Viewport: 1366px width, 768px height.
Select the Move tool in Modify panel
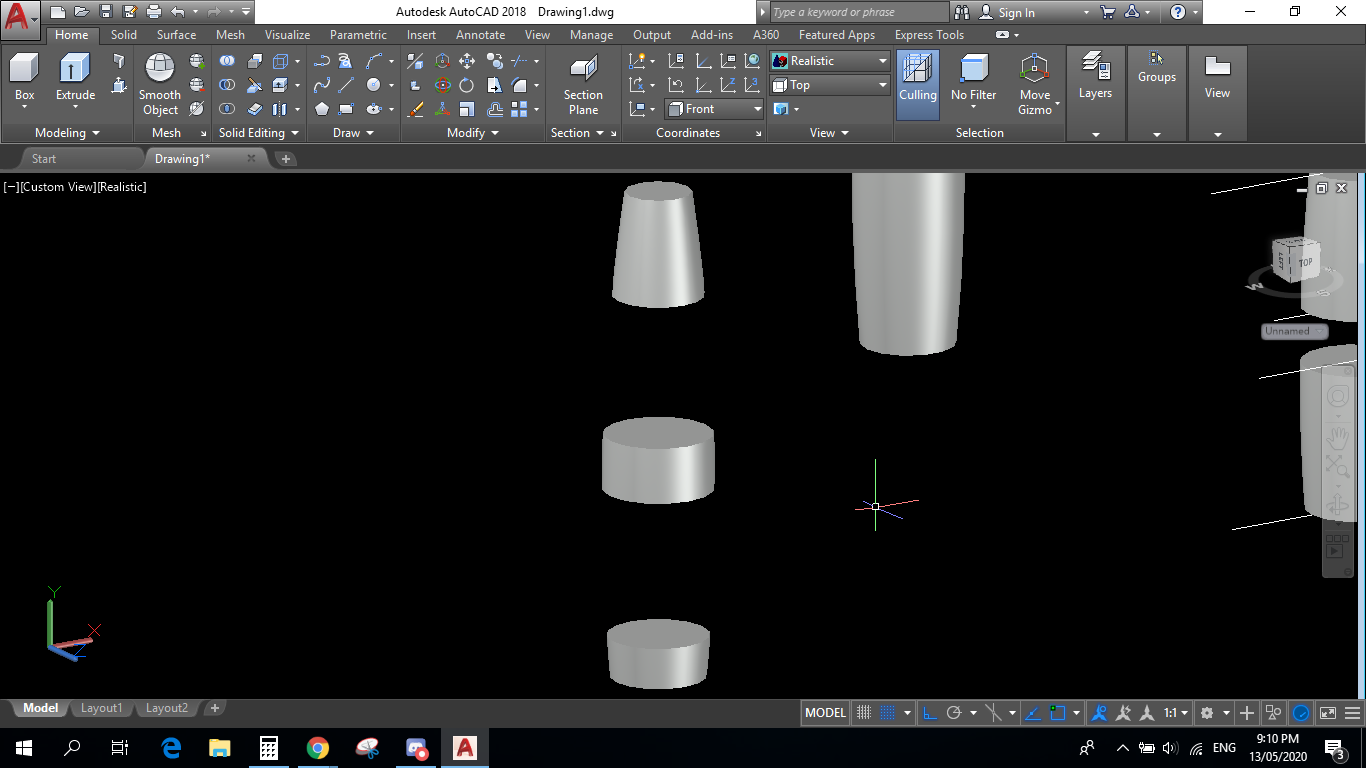466,61
